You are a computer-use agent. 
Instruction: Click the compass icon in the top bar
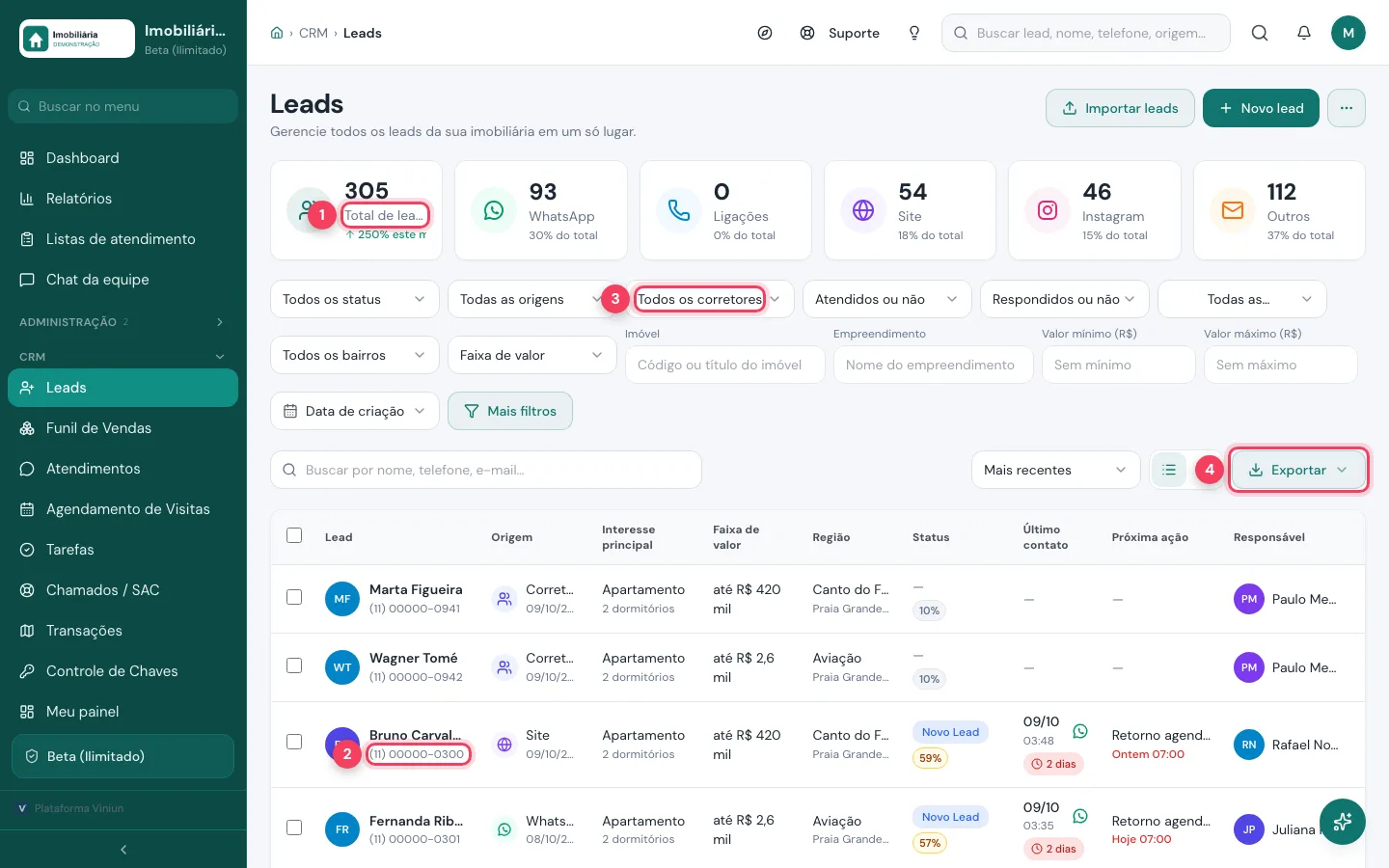coord(765,33)
